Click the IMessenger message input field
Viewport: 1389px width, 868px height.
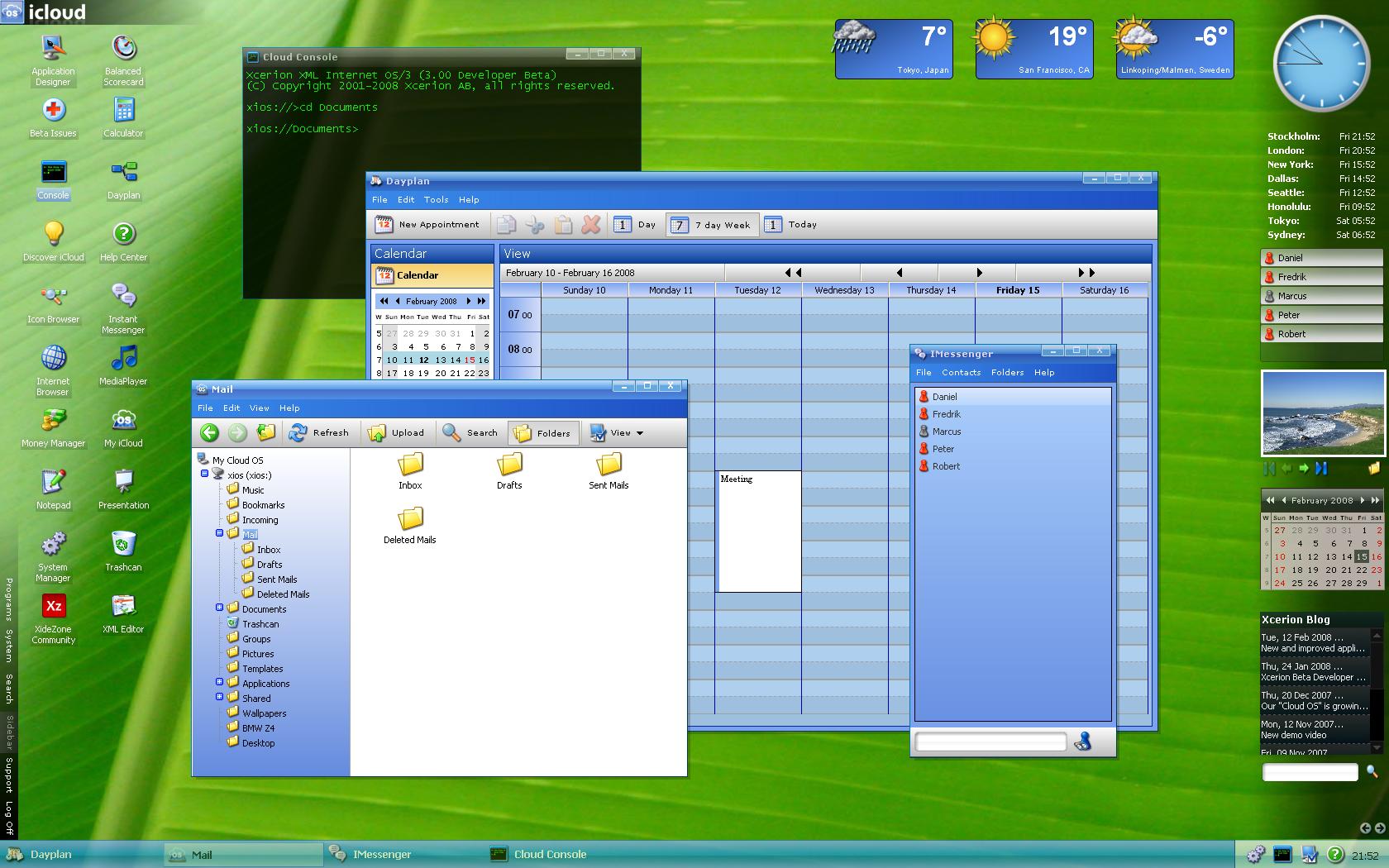pos(990,742)
